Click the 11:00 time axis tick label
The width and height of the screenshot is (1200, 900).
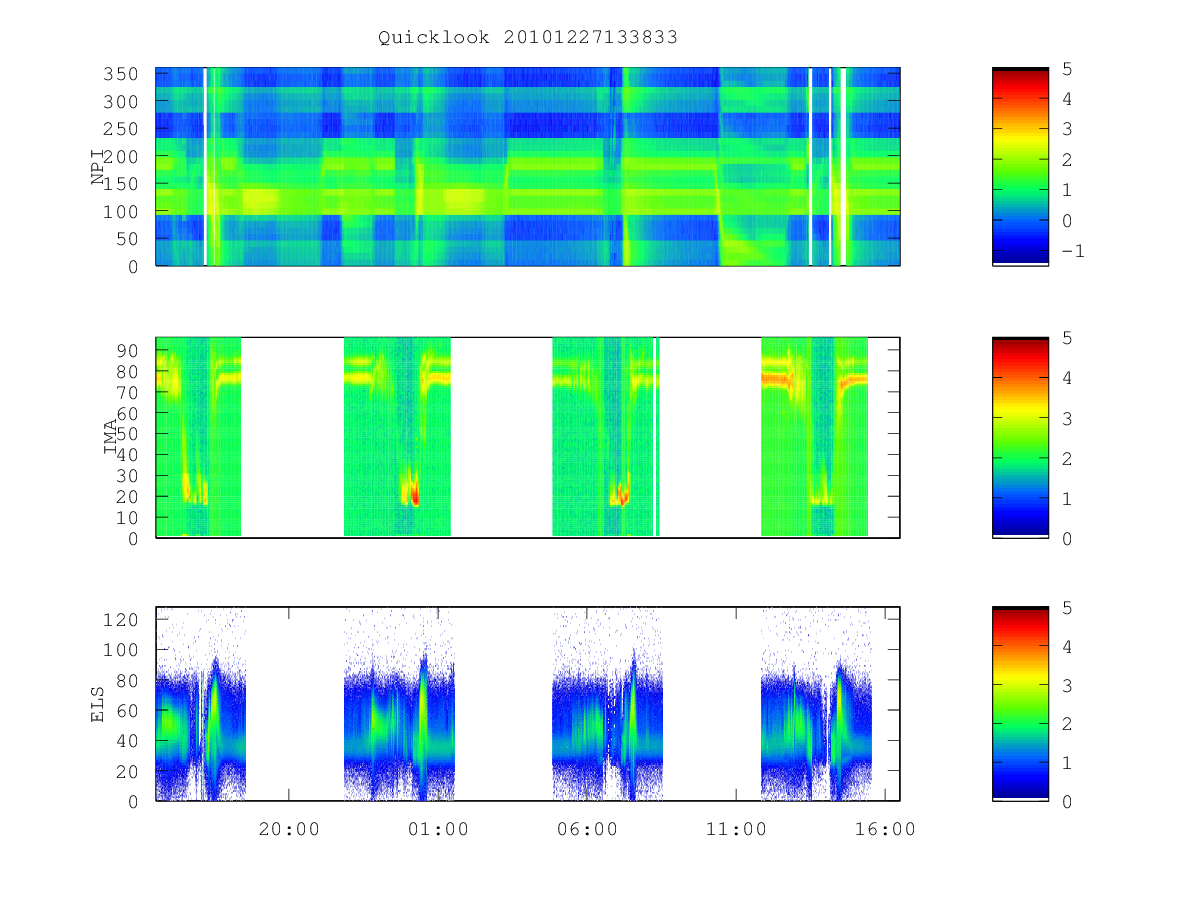736,829
